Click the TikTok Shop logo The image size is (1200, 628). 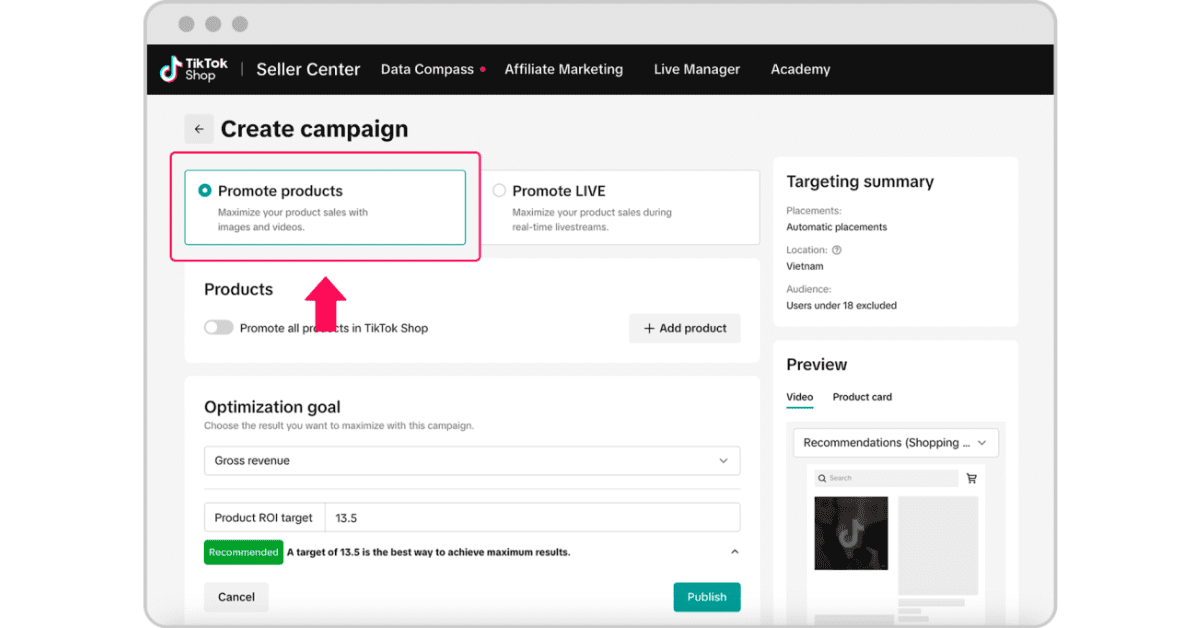click(194, 69)
